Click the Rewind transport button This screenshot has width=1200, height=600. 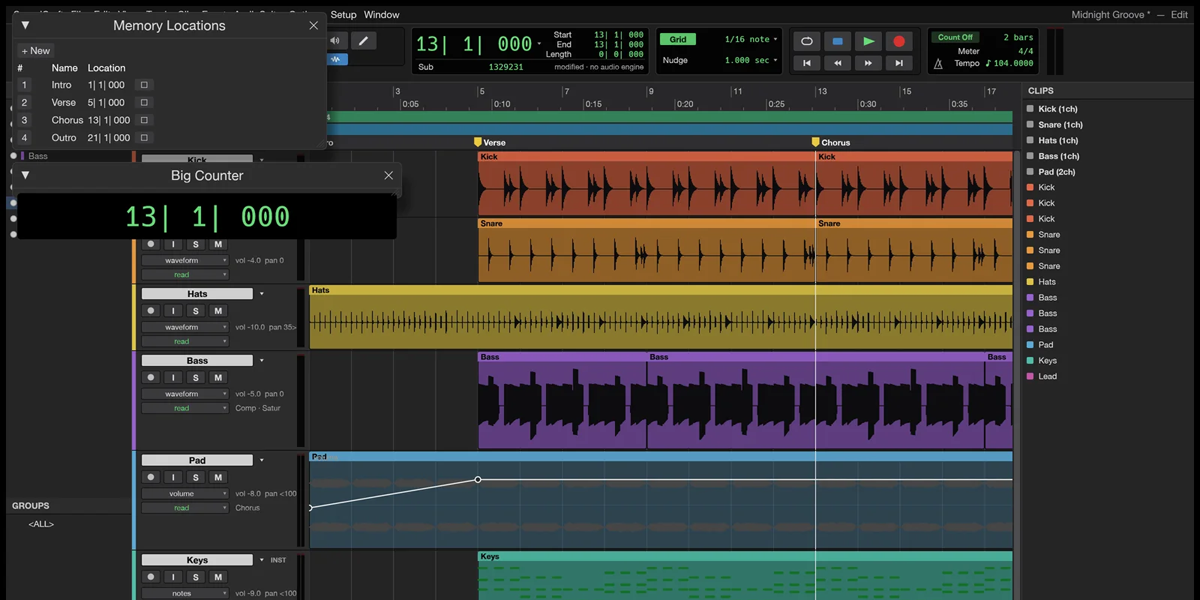(838, 63)
